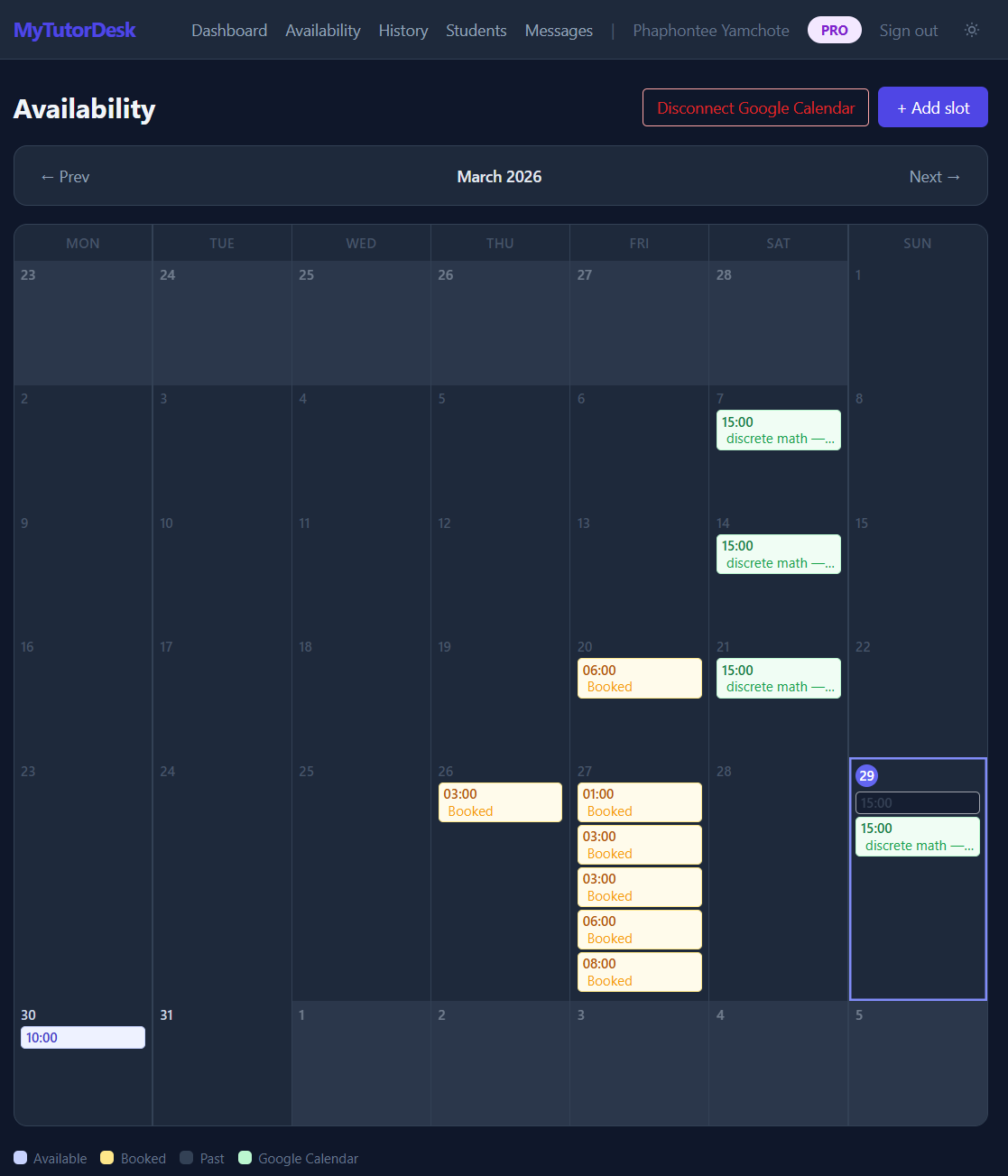This screenshot has height=1176, width=1008.
Task: Toggle light mode with the sun icon
Action: coord(972,29)
